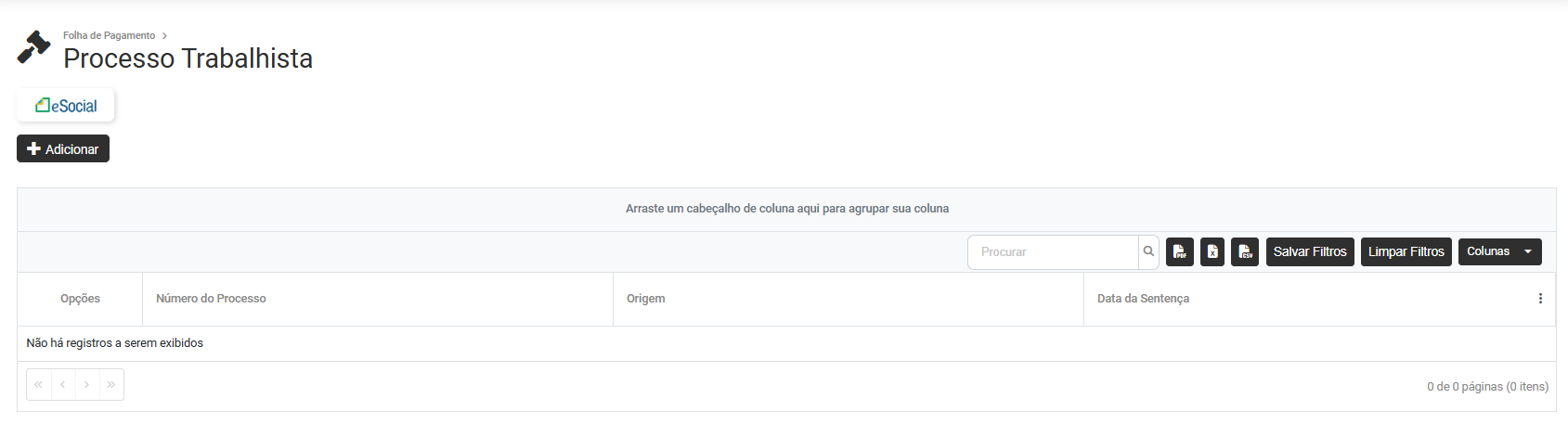The height and width of the screenshot is (424, 1568).
Task: Jump to the last page arrow
Action: 111,384
